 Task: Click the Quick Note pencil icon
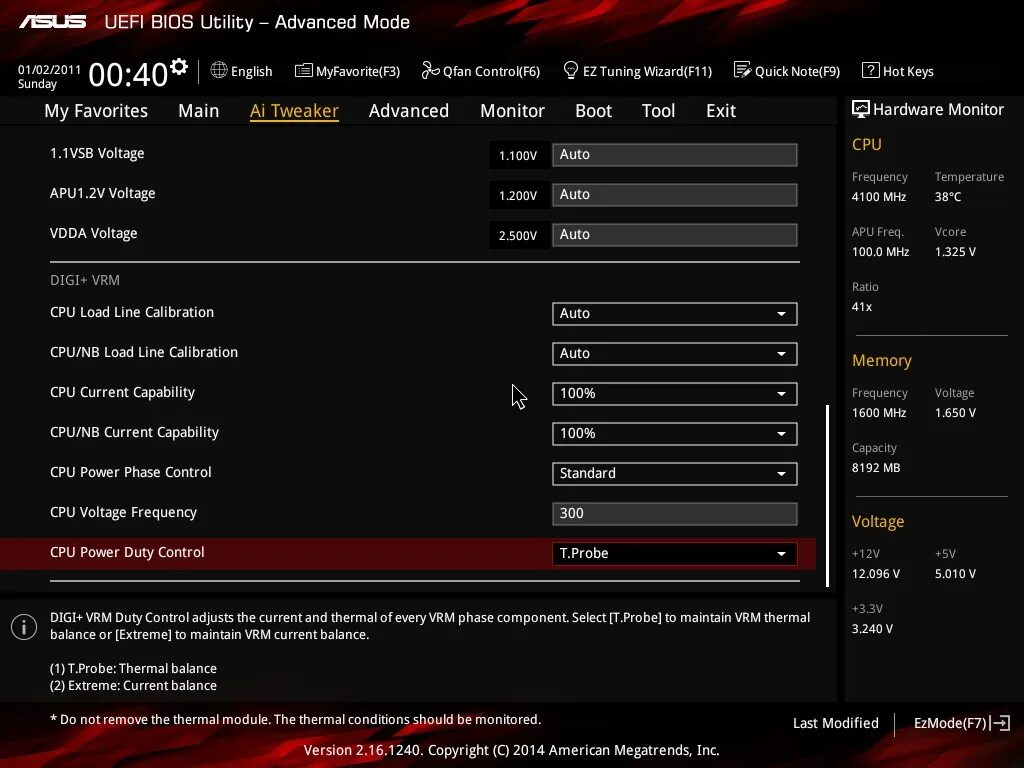(743, 70)
